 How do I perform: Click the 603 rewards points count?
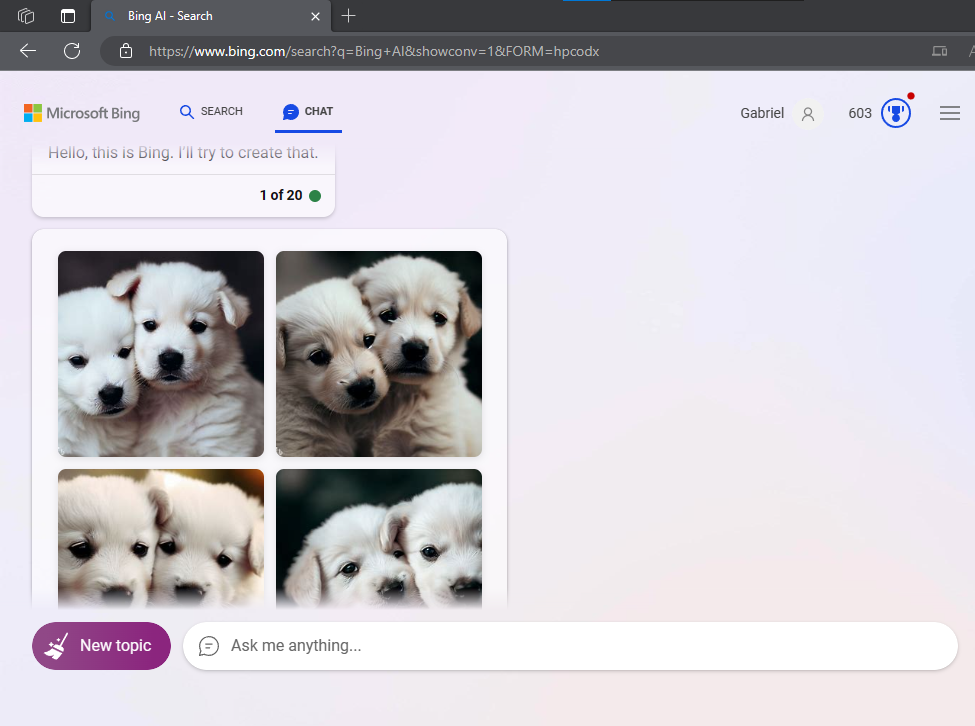point(860,113)
